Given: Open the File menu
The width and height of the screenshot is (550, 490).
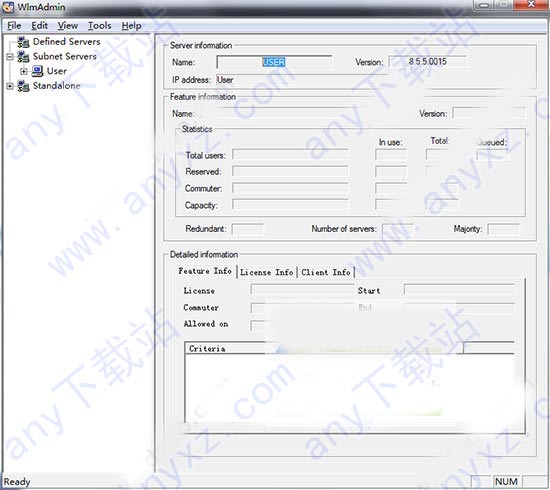Looking at the screenshot, I should click(14, 26).
